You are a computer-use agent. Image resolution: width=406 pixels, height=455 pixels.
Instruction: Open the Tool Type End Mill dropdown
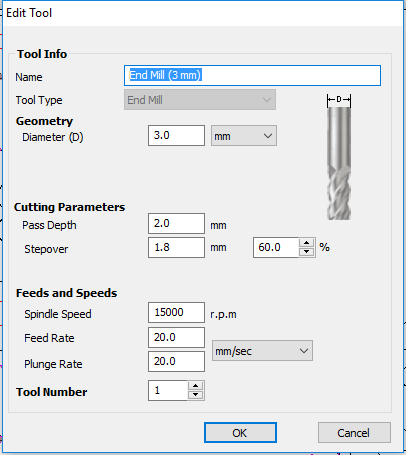pos(200,100)
